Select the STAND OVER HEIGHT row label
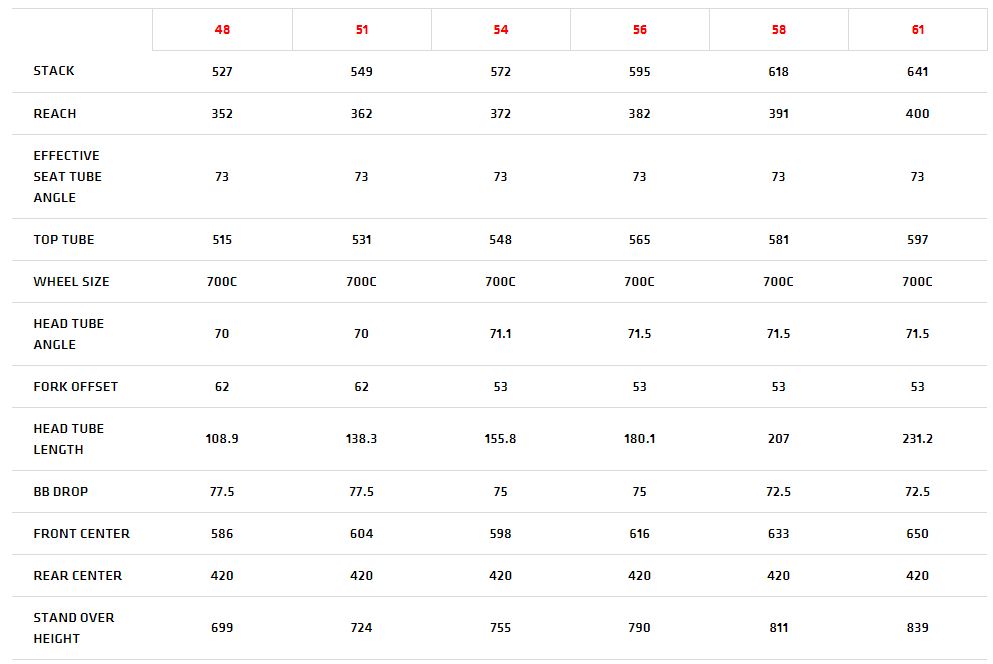Image resolution: width=993 pixels, height=664 pixels. click(73, 628)
